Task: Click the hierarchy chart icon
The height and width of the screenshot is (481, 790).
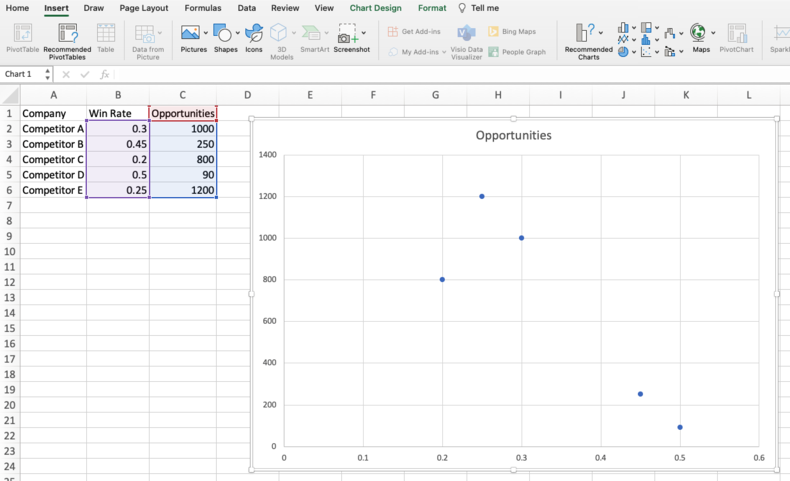Action: tap(647, 28)
